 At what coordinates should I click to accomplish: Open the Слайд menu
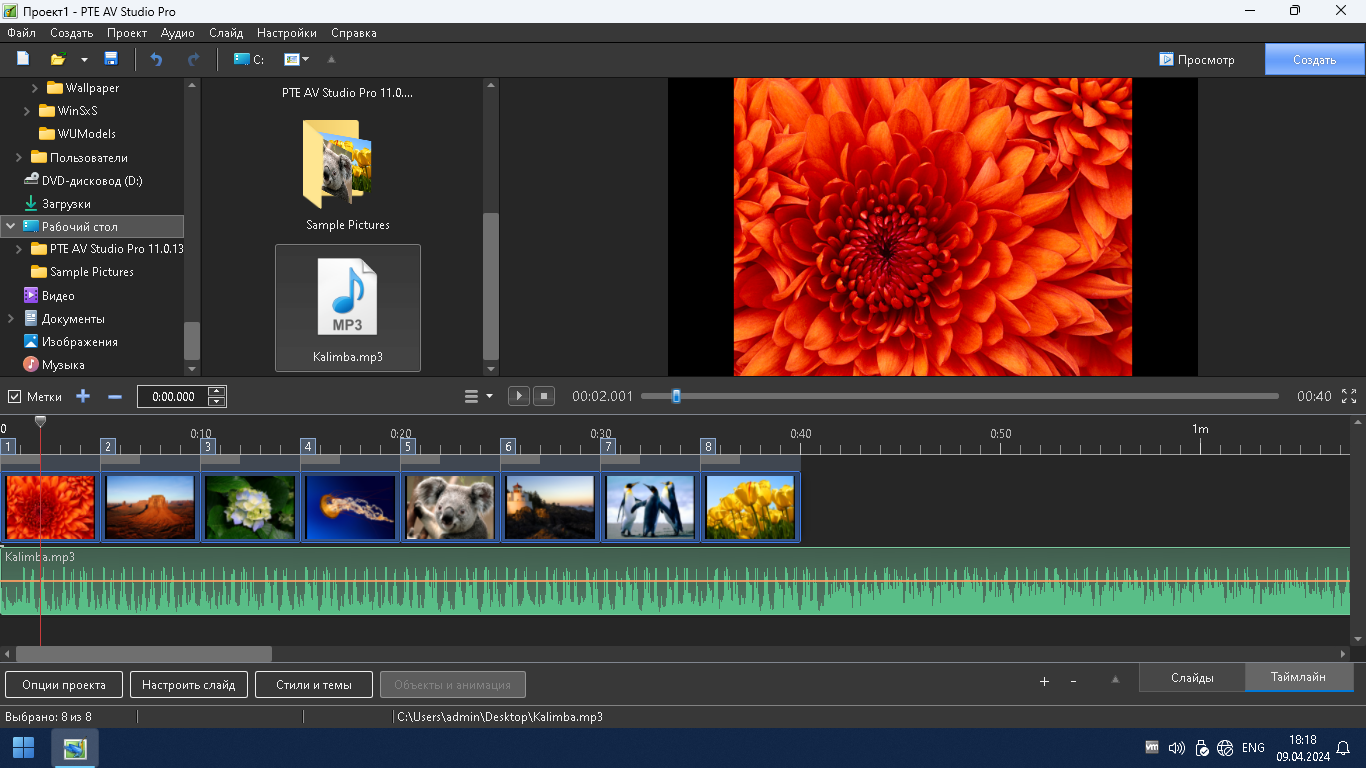(x=226, y=33)
